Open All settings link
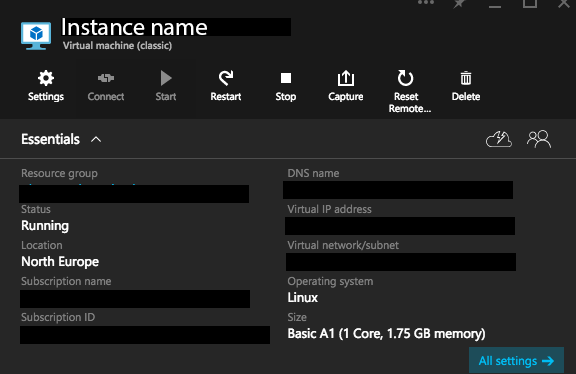Screen dimensions: 576x374 (516, 361)
